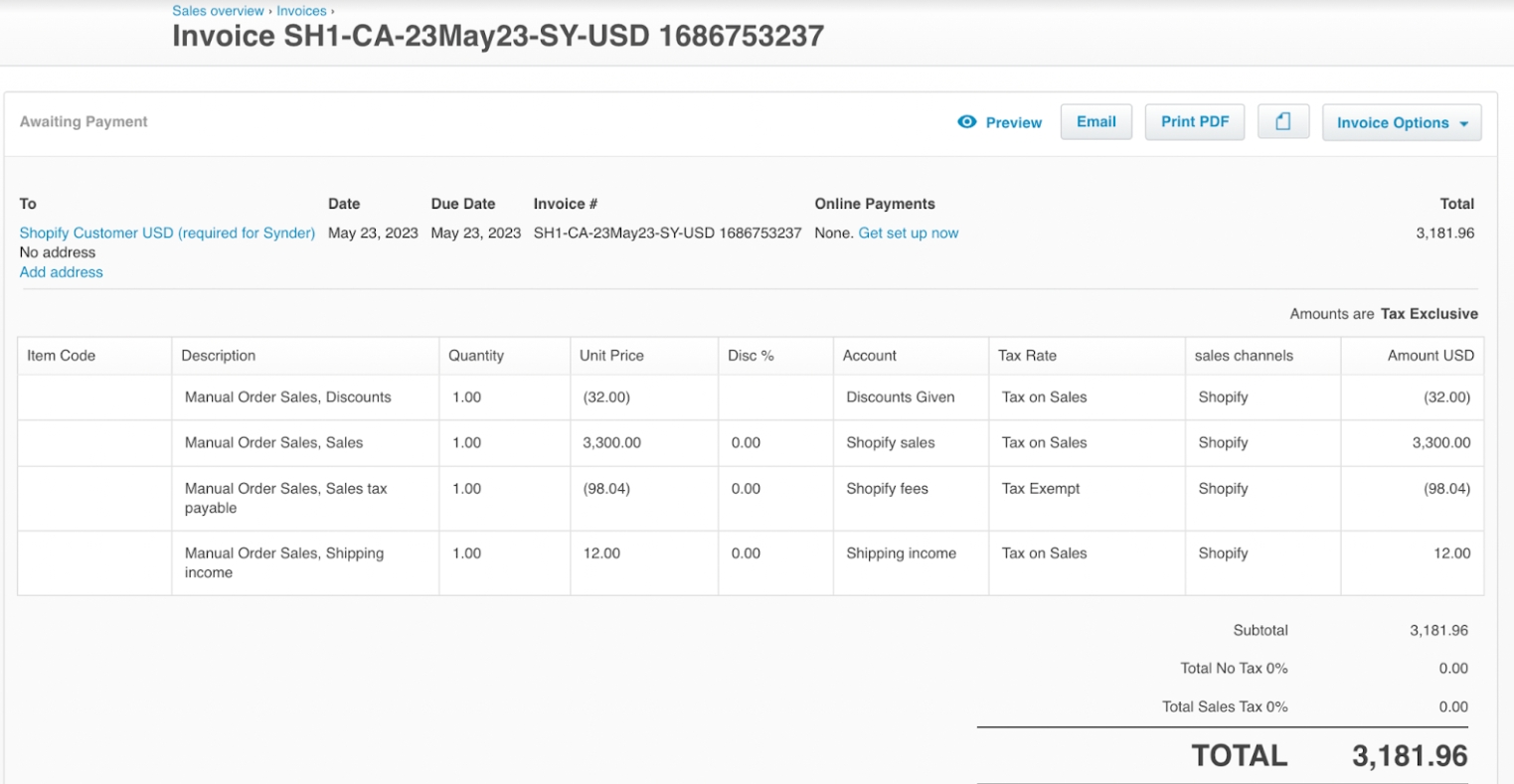Click the disclosure arrow on Invoice Options
Viewport: 1514px width, 784px height.
1463,123
